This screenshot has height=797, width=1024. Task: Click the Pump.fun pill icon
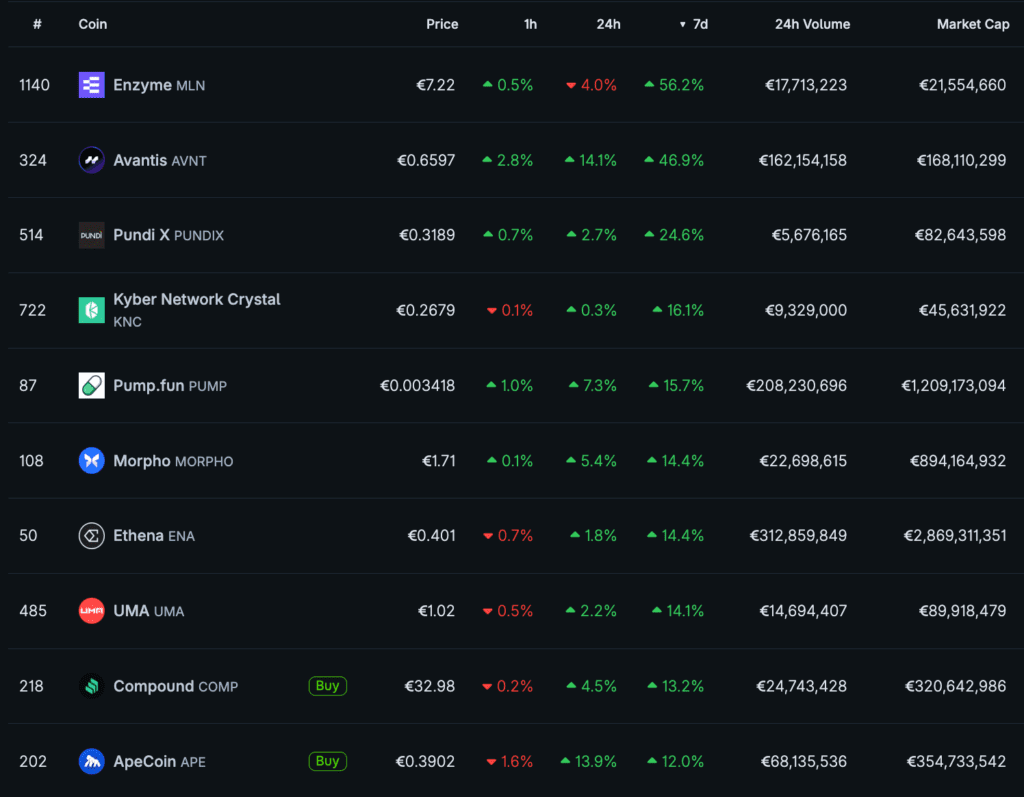[x=91, y=385]
